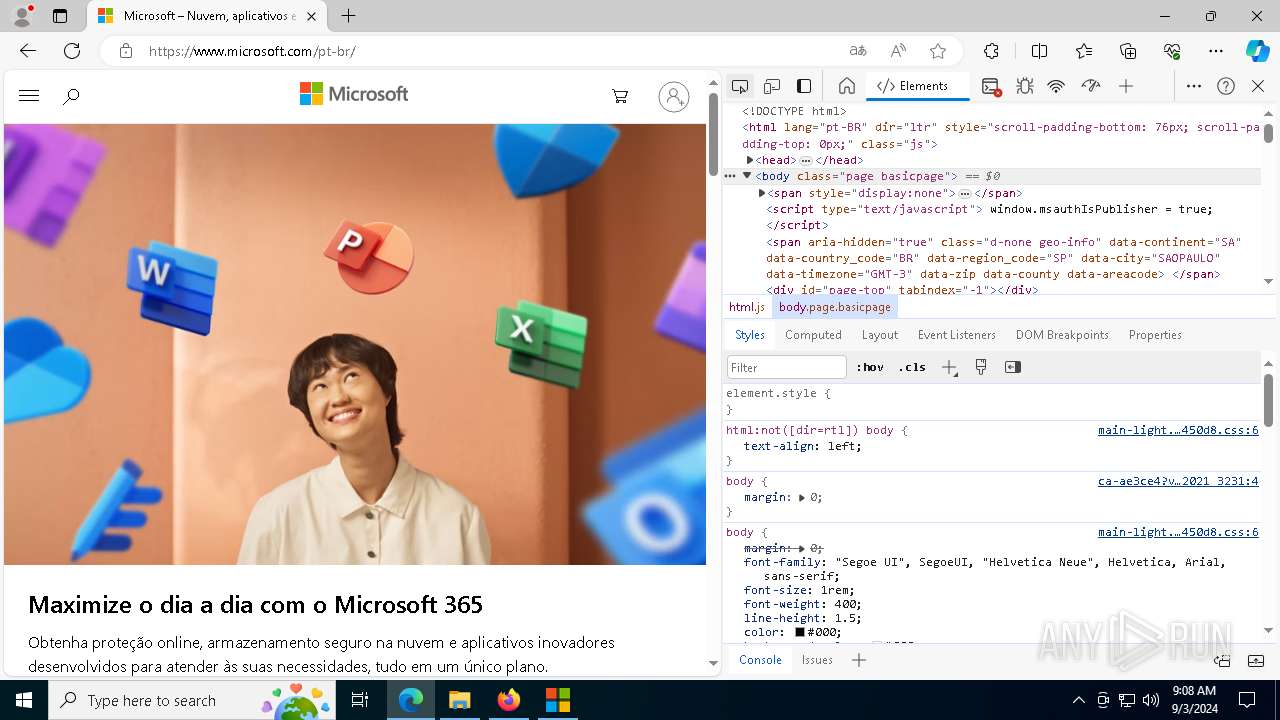Toggle the .cls element classes panel
This screenshot has height=720, width=1280.
pos(912,367)
